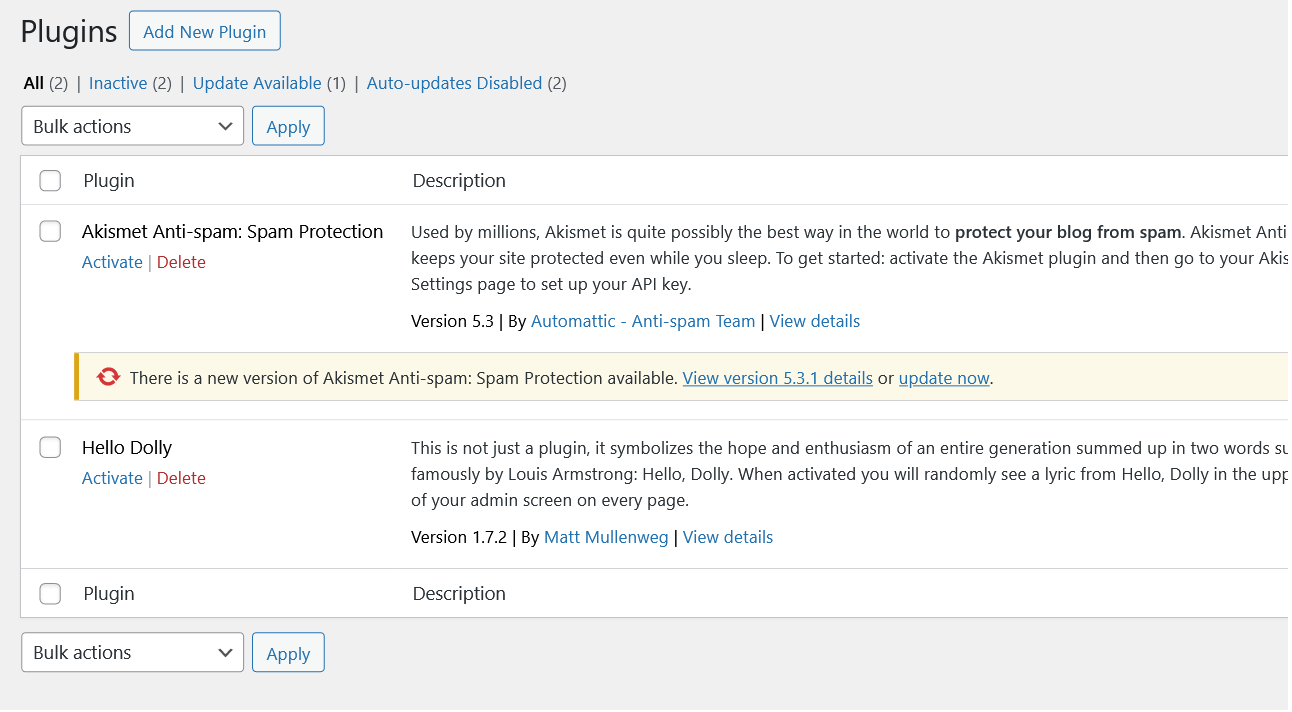Click the Plugin column header at top
Image resolution: width=1292 pixels, height=712 pixels.
[109, 180]
